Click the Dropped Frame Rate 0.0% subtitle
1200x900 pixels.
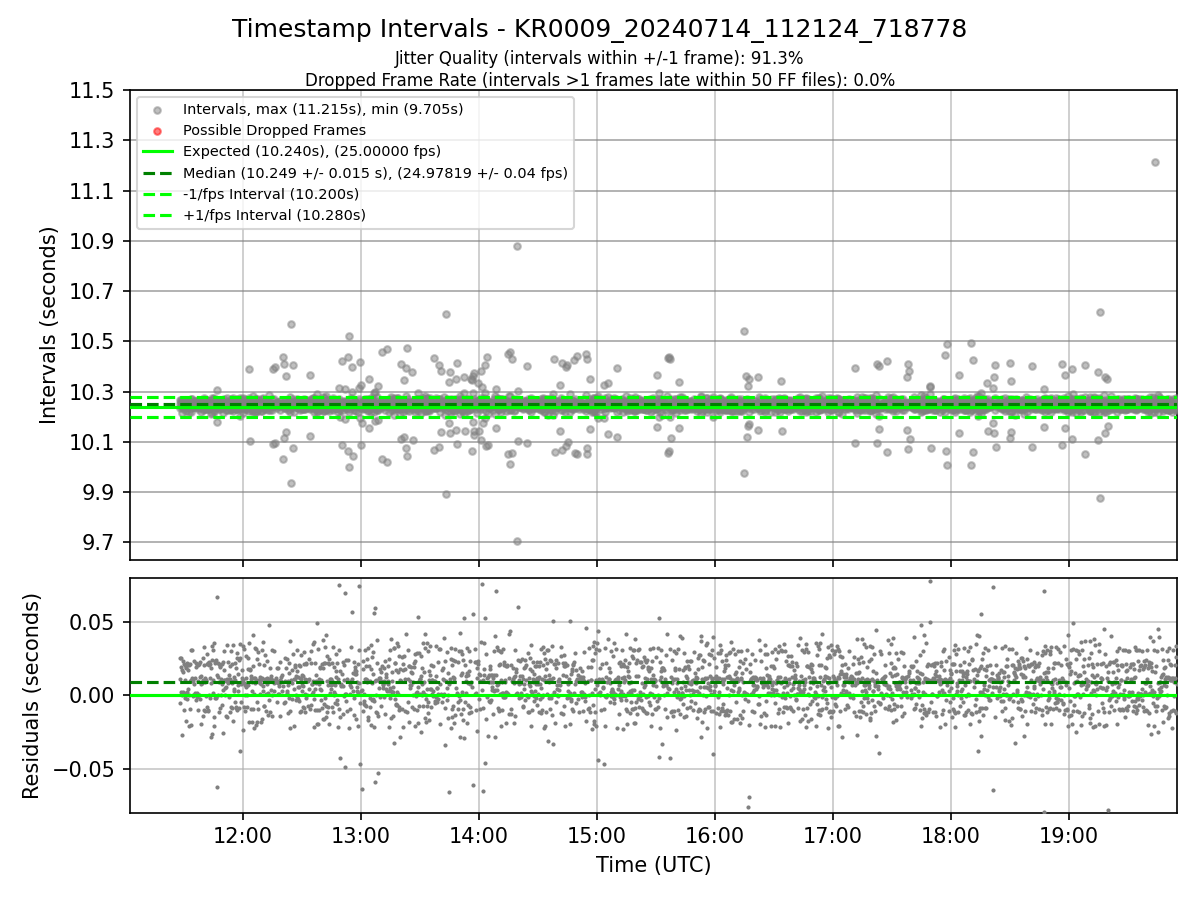(599, 80)
